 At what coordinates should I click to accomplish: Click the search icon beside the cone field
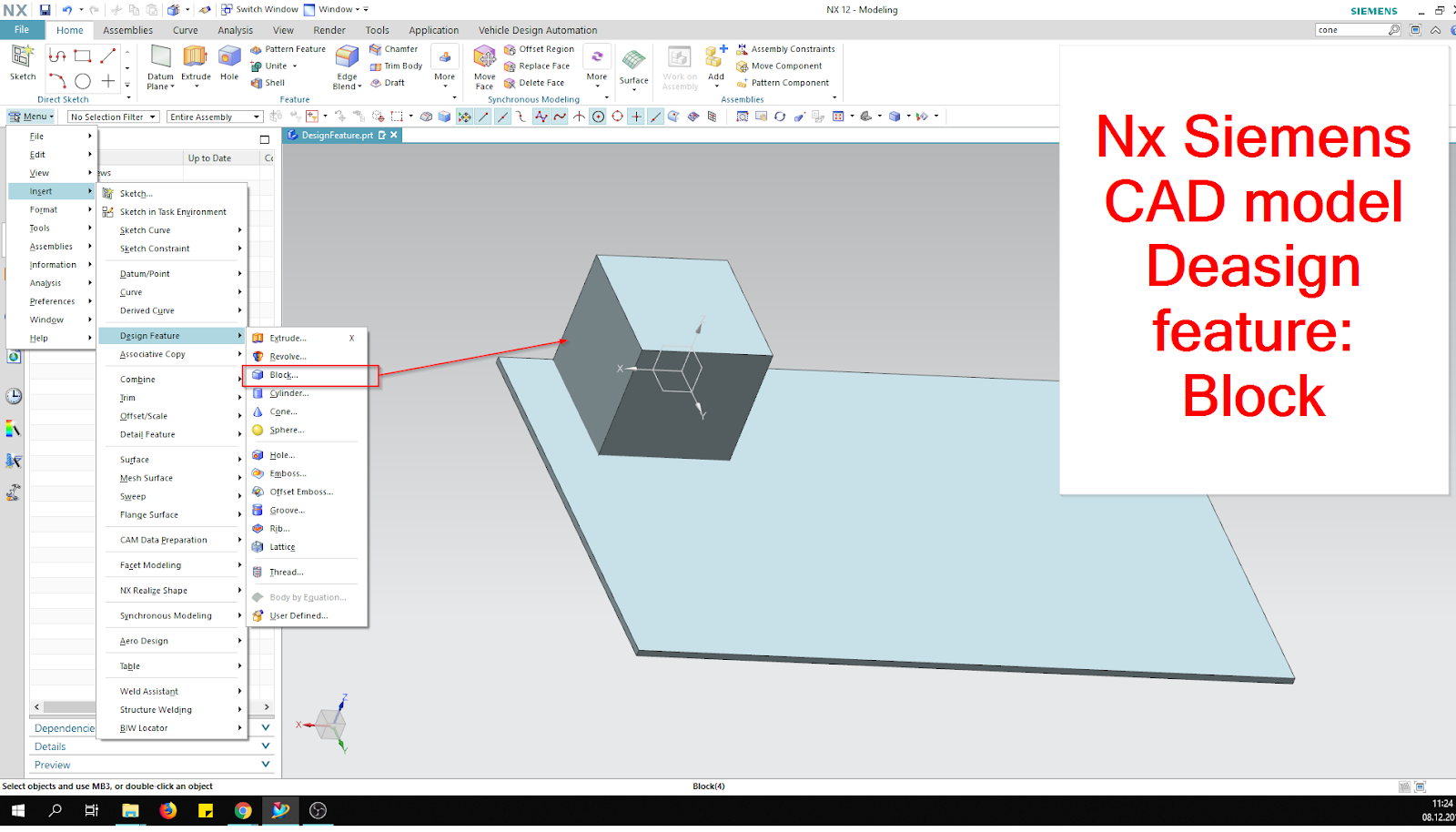coord(1393,30)
